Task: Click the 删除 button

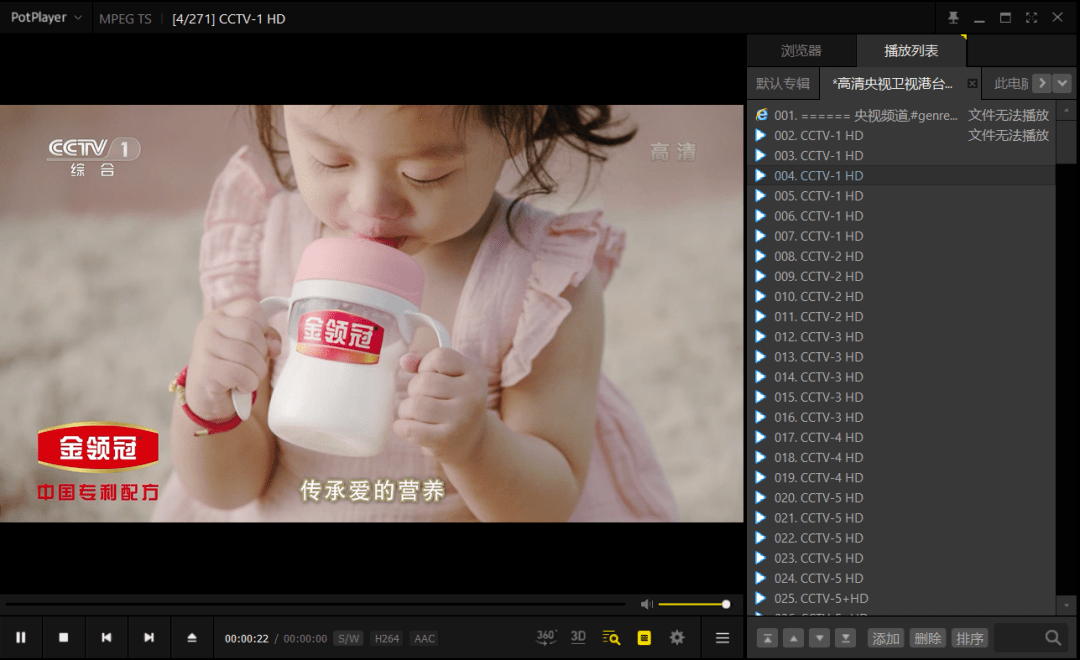Action: tap(928, 639)
